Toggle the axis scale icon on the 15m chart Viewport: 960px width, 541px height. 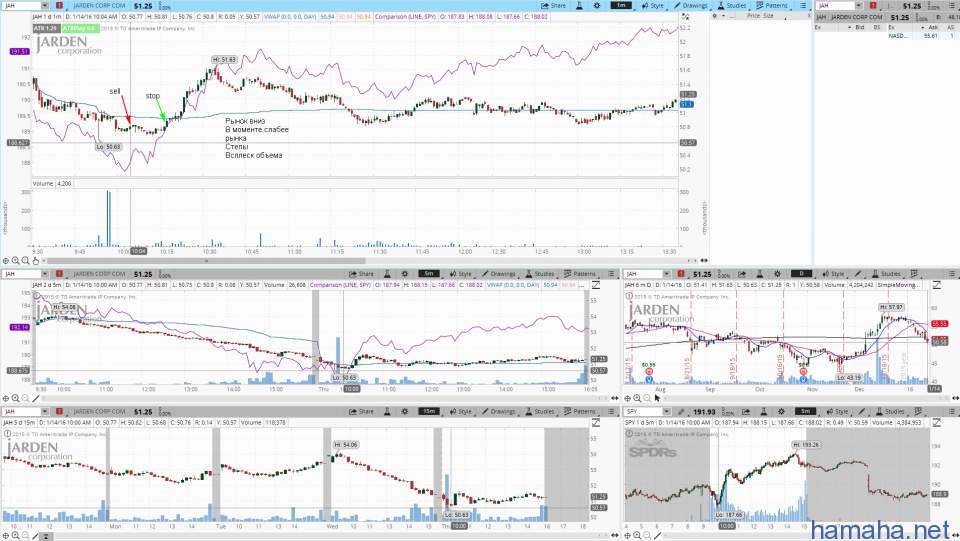click(595, 423)
